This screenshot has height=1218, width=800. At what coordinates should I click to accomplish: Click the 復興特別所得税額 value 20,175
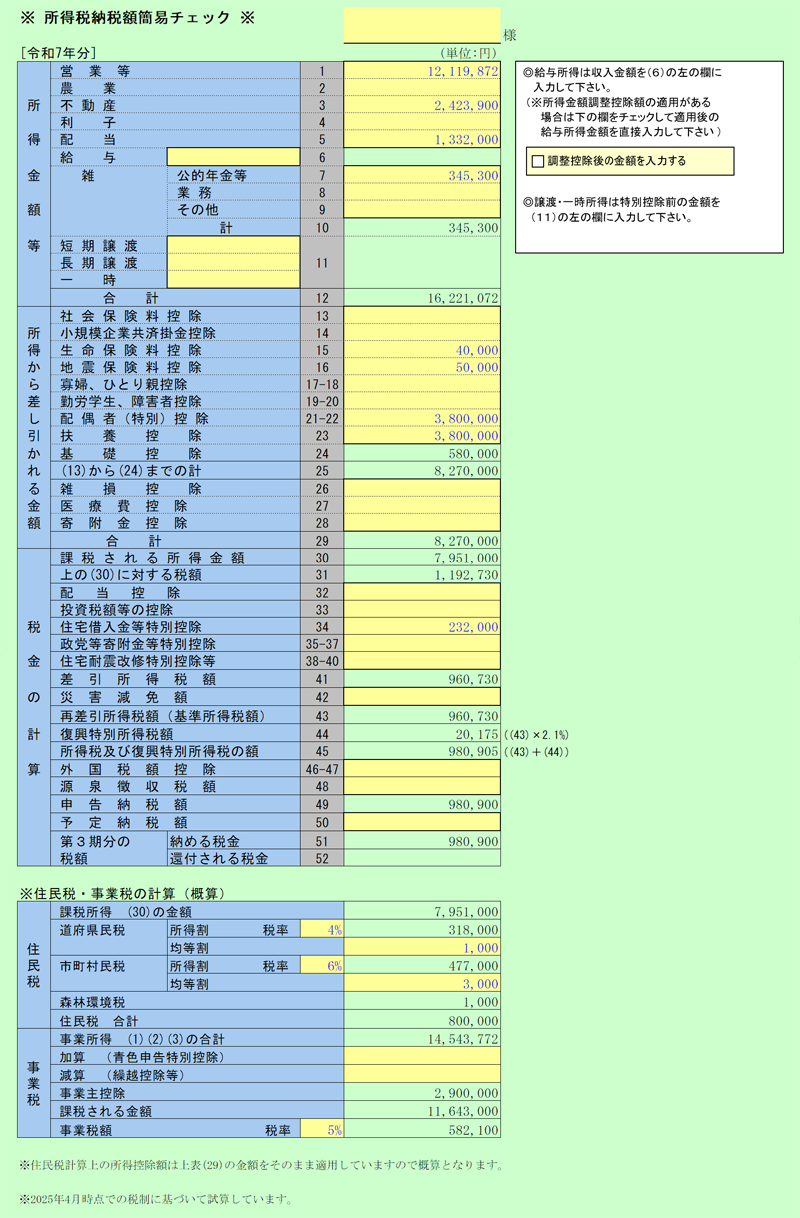(x=422, y=734)
